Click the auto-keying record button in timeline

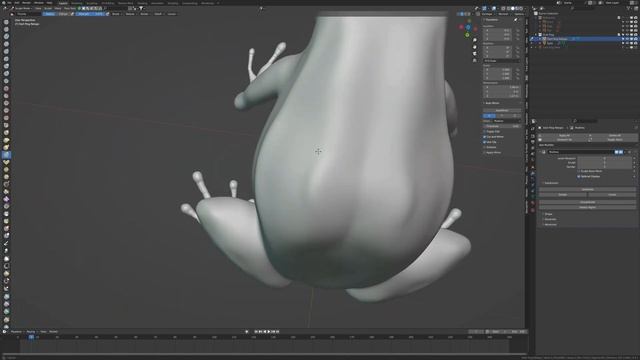click(x=247, y=331)
